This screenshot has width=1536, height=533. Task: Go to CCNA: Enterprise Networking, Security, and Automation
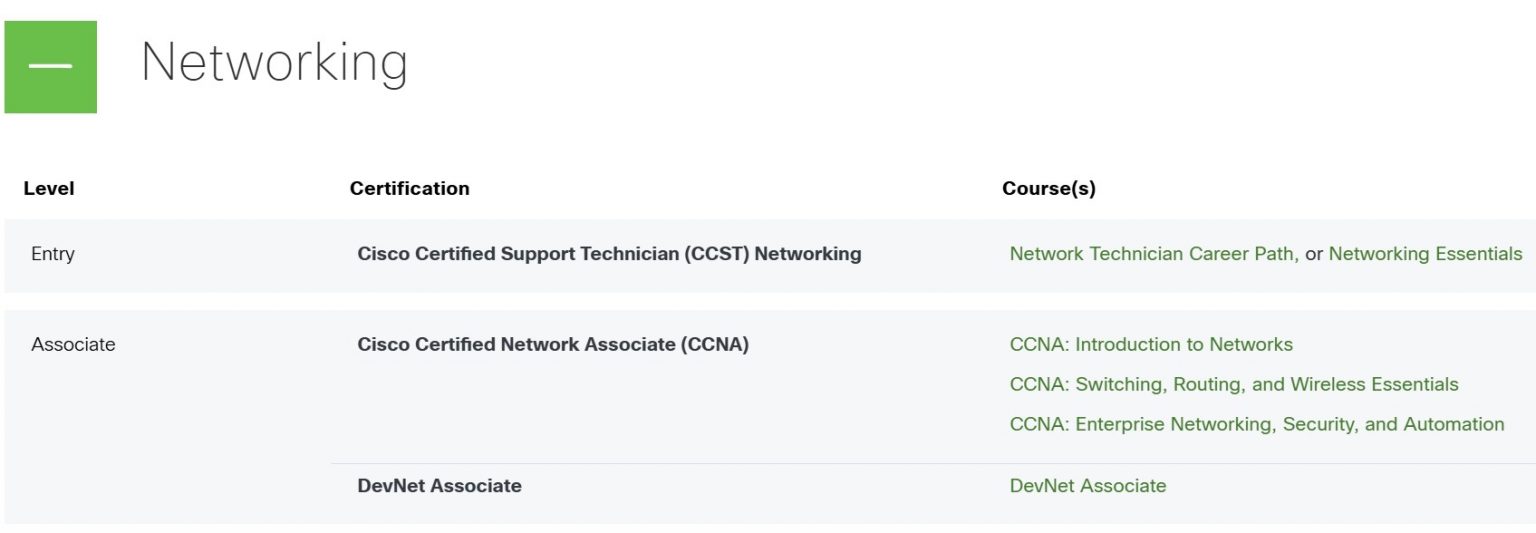[1257, 424]
